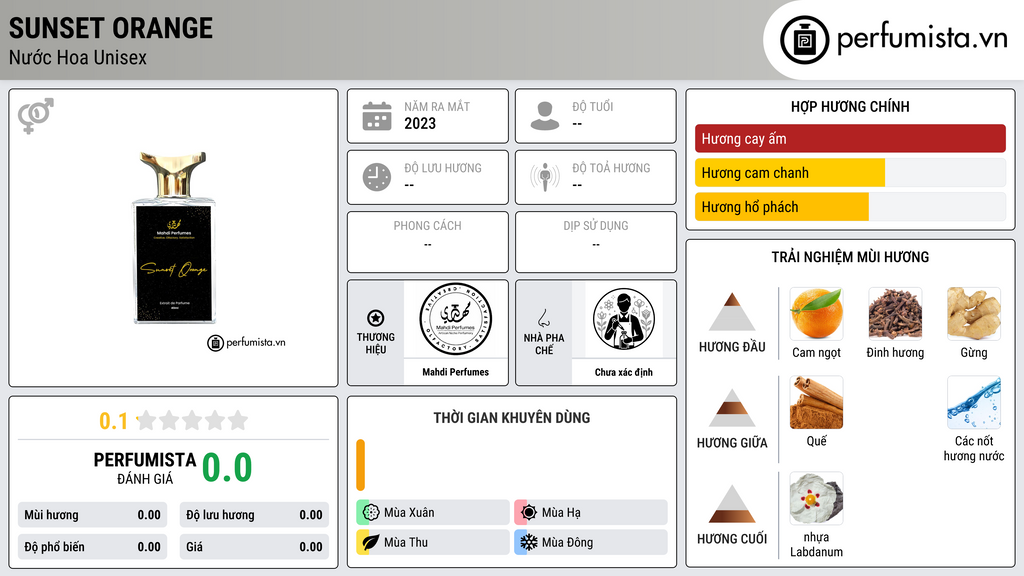
Task: Click the Hương hổ phách accord bar
Action: tap(850, 207)
